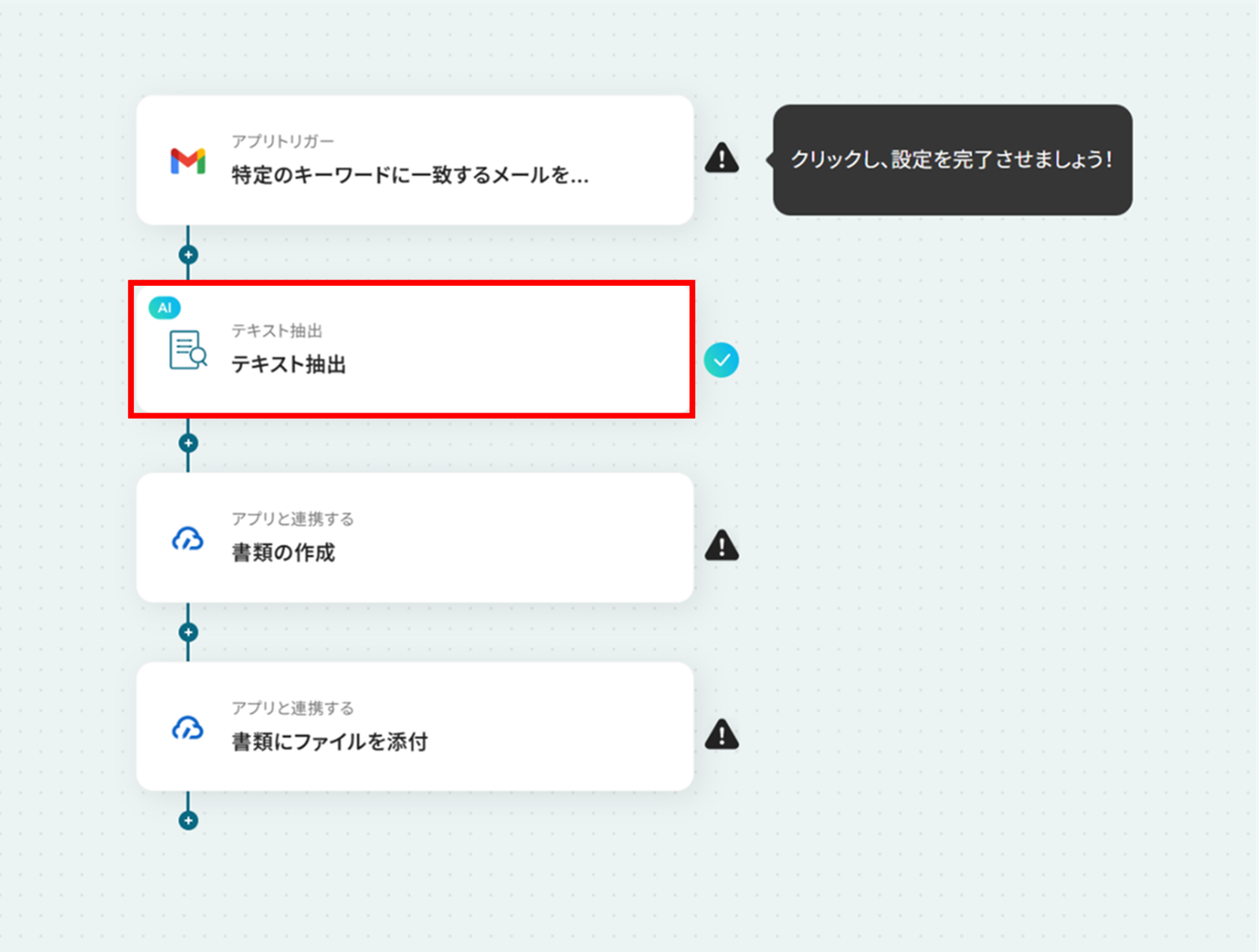
Task: Click the Gmail icon in the trigger card
Action: [187, 161]
